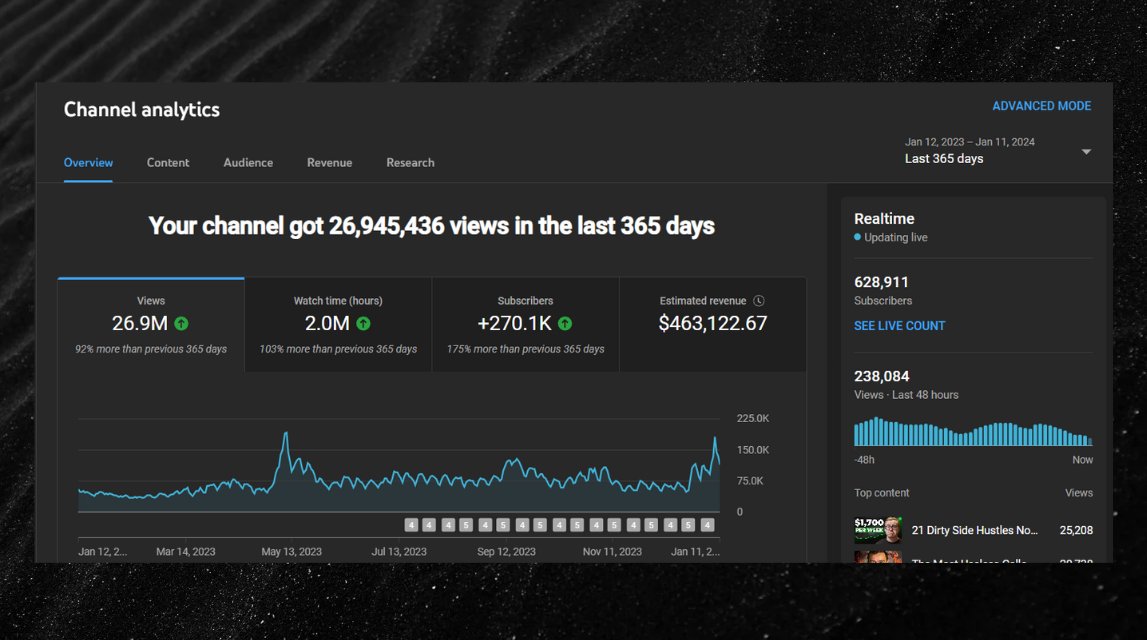Viewport: 1147px width, 640px height.
Task: Click the 150.0K y-axis label
Action: (x=753, y=450)
